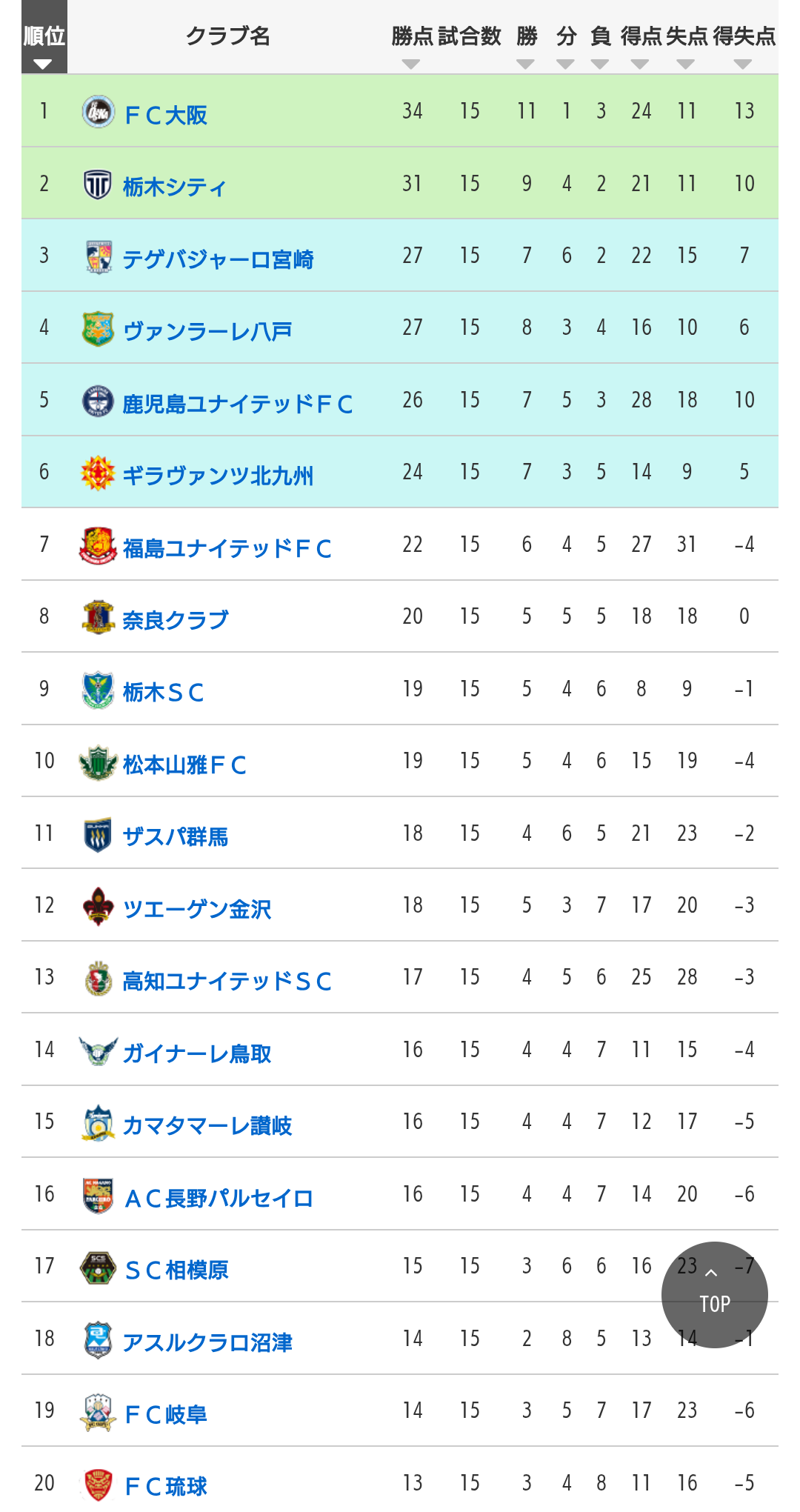800x1512 pixels.
Task: Open the 松本山雅FC club link
Action: [x=184, y=765]
